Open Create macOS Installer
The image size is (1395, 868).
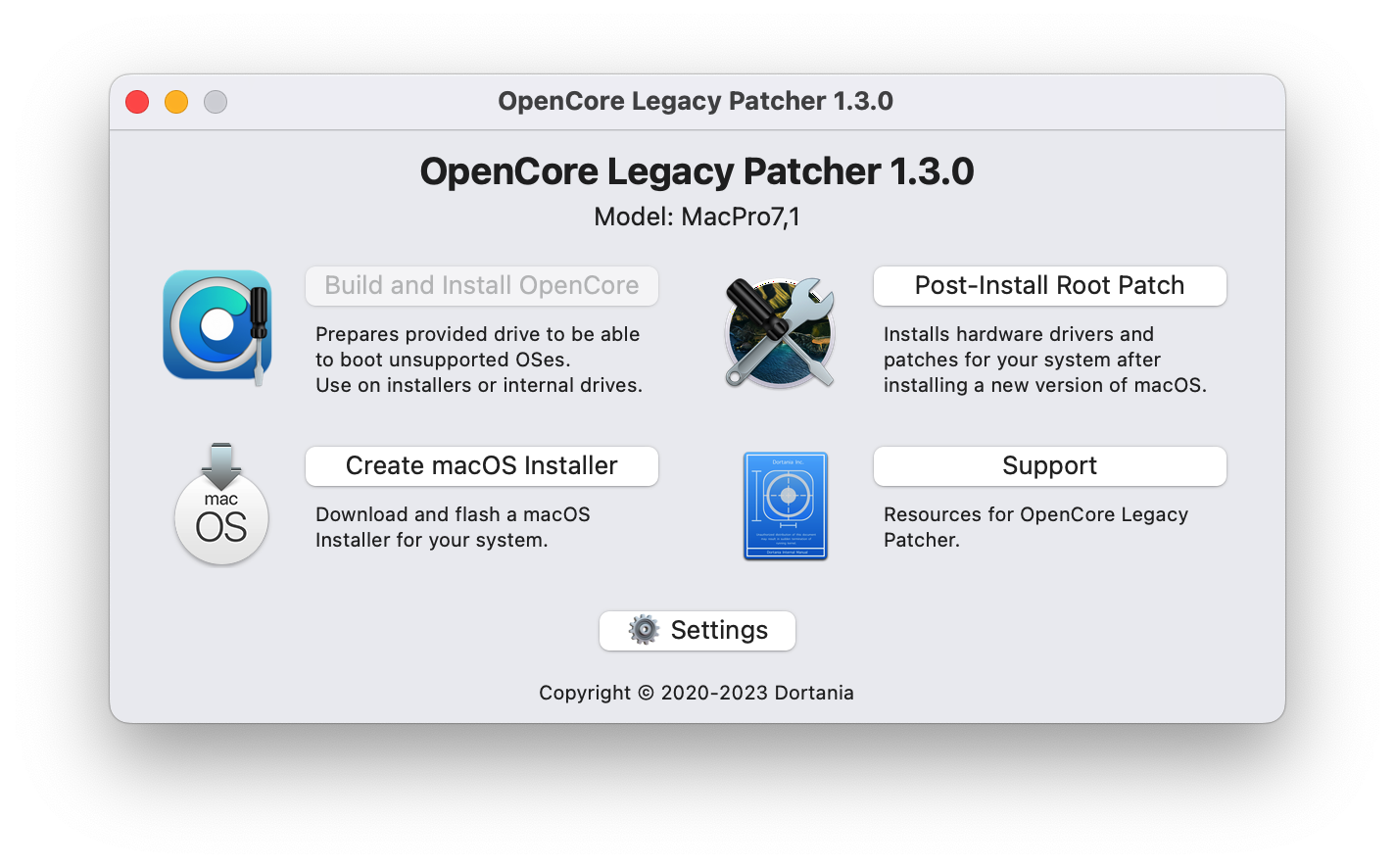click(482, 466)
